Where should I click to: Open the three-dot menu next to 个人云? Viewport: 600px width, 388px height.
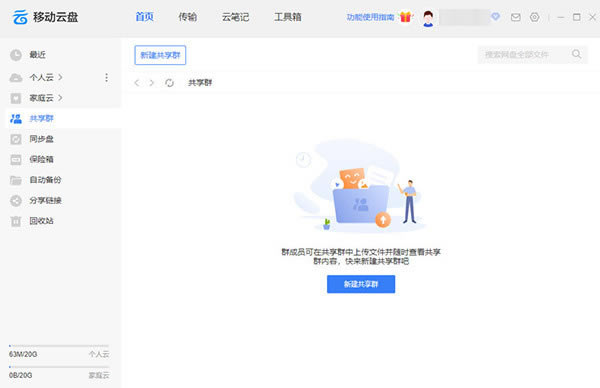pos(106,78)
